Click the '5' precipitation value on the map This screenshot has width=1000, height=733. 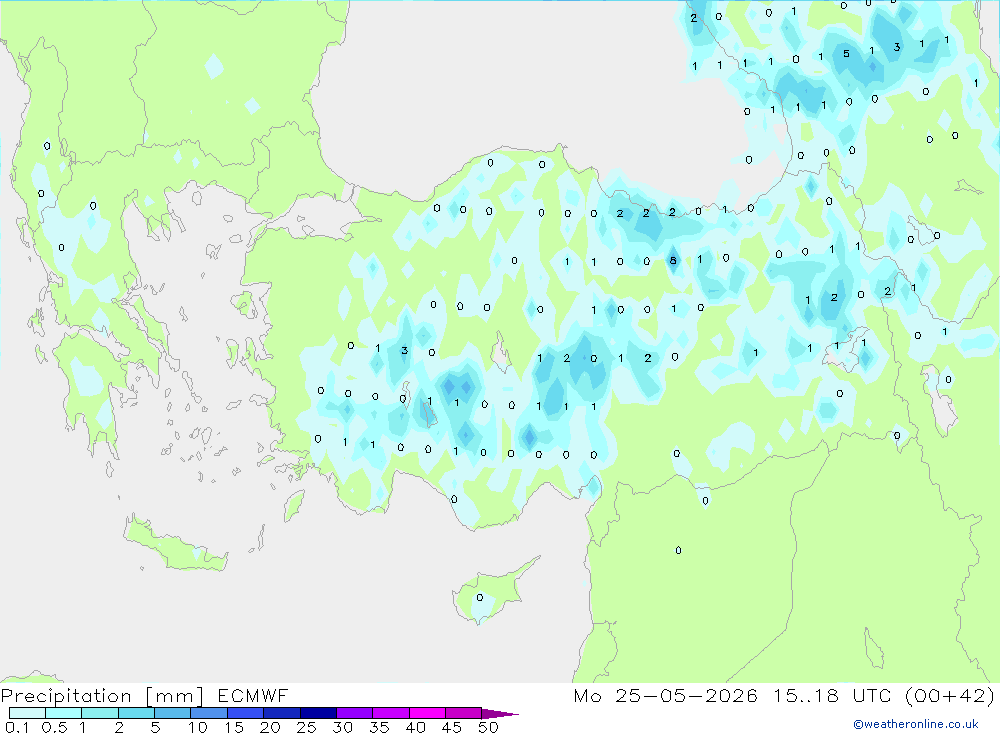[x=846, y=54]
